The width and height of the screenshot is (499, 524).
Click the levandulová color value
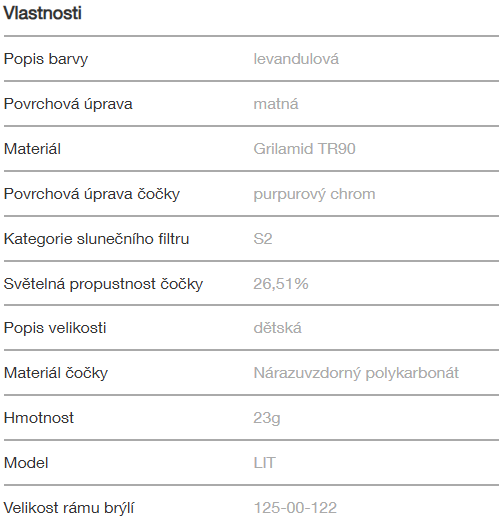coord(296,59)
